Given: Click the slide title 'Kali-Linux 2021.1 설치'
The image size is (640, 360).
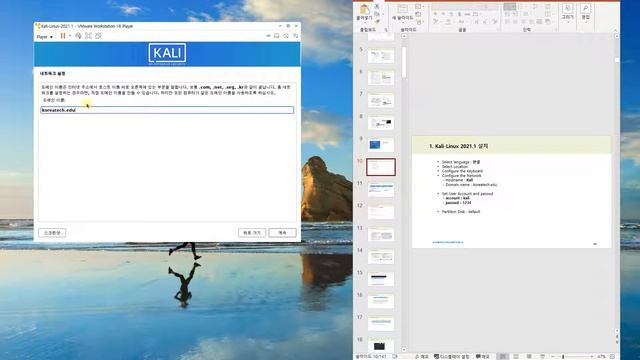Looking at the screenshot, I should 459,146.
